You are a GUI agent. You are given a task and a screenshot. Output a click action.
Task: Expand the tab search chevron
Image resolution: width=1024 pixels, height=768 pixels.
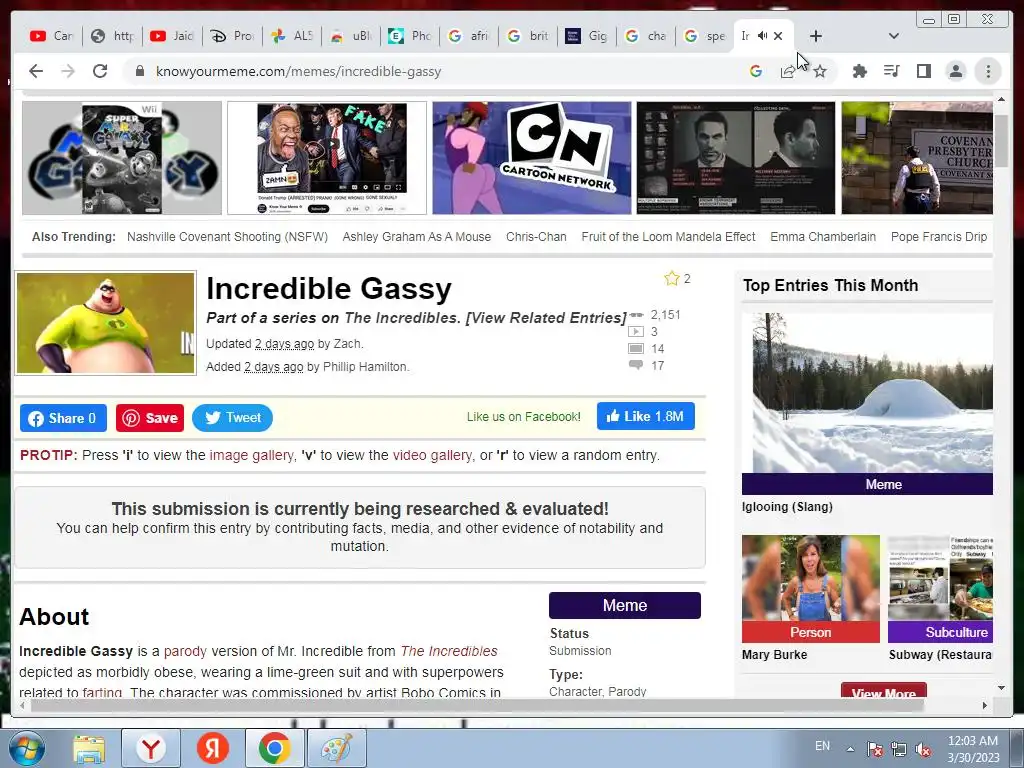tap(894, 36)
